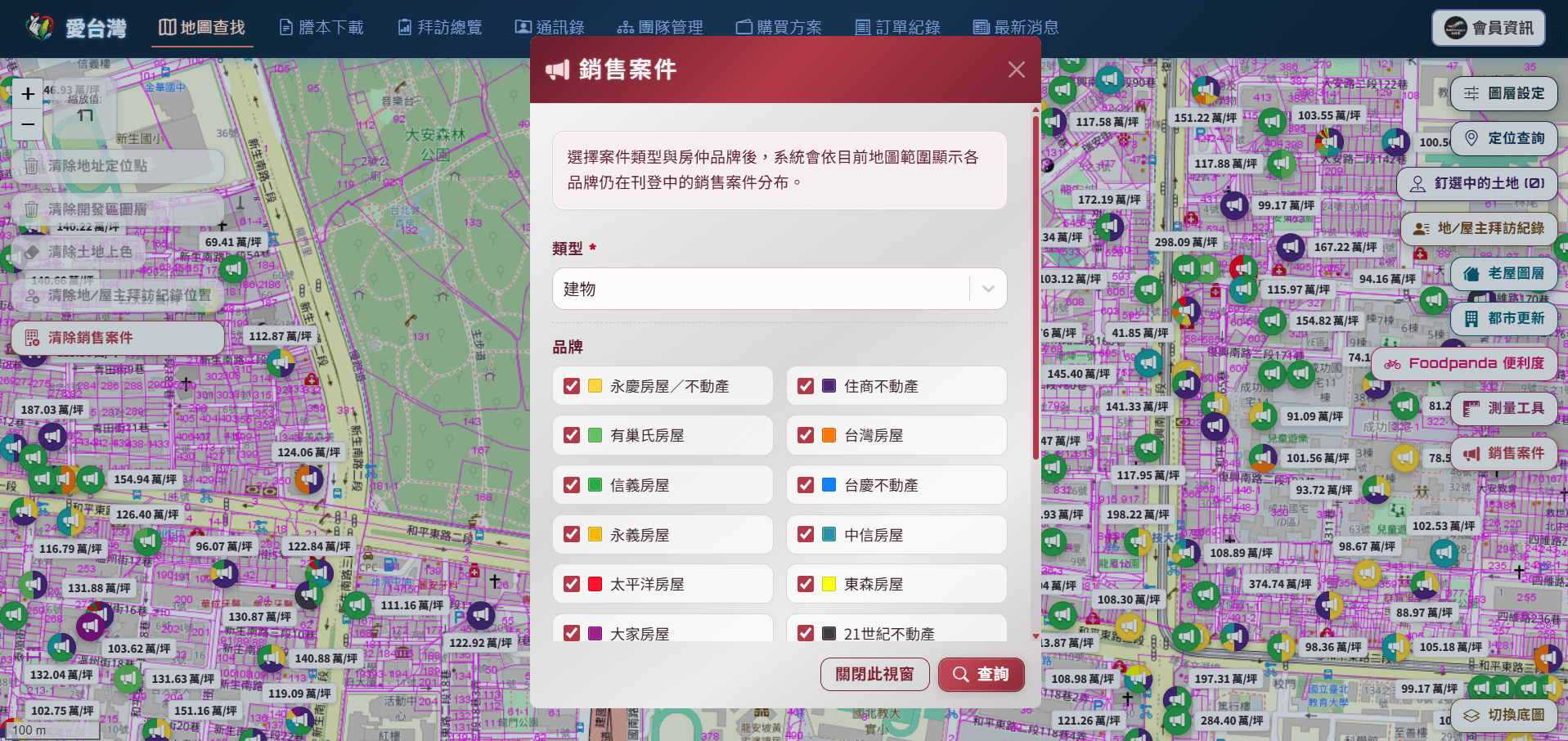Screen dimensions: 1568x741
Task: Click the 愛台灣 logo icon
Action: 39,27
